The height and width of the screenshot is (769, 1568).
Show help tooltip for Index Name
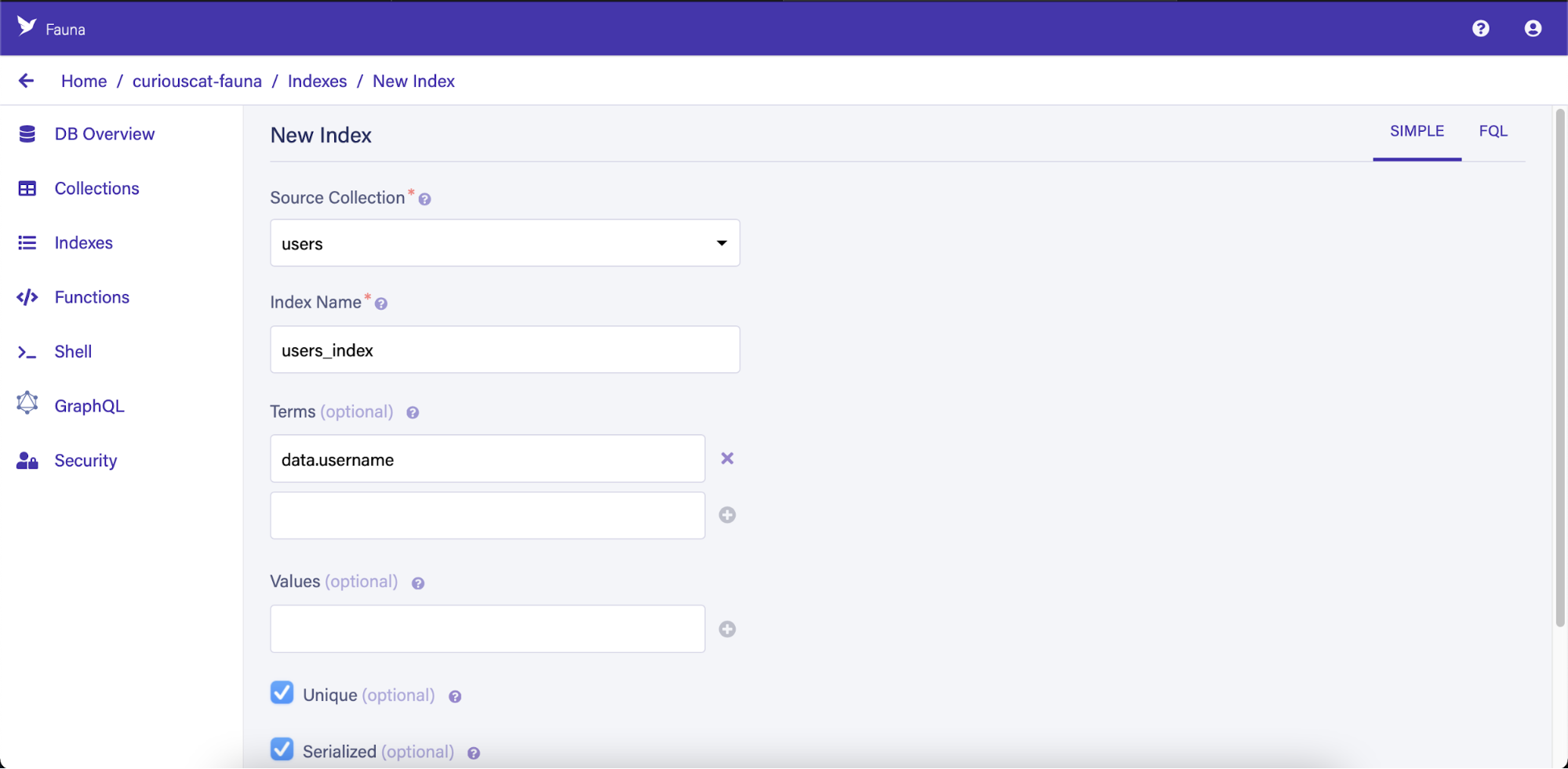tap(381, 303)
